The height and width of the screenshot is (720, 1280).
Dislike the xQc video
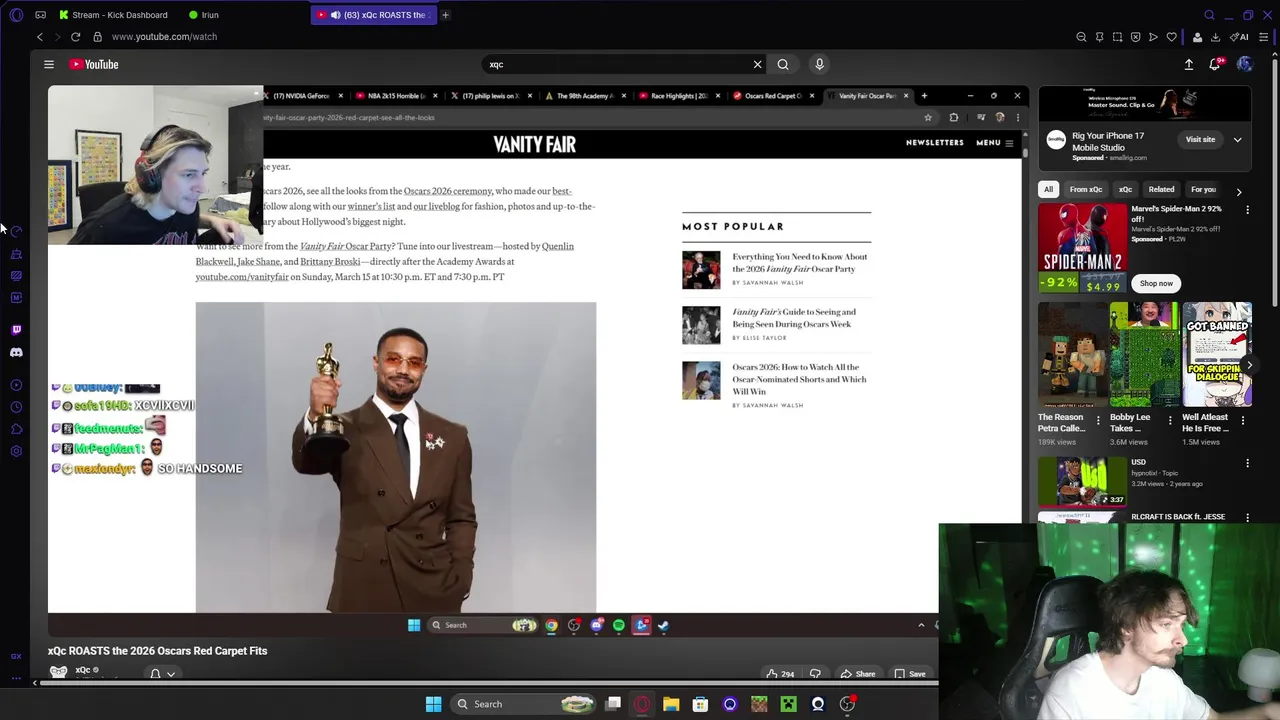[x=815, y=674]
